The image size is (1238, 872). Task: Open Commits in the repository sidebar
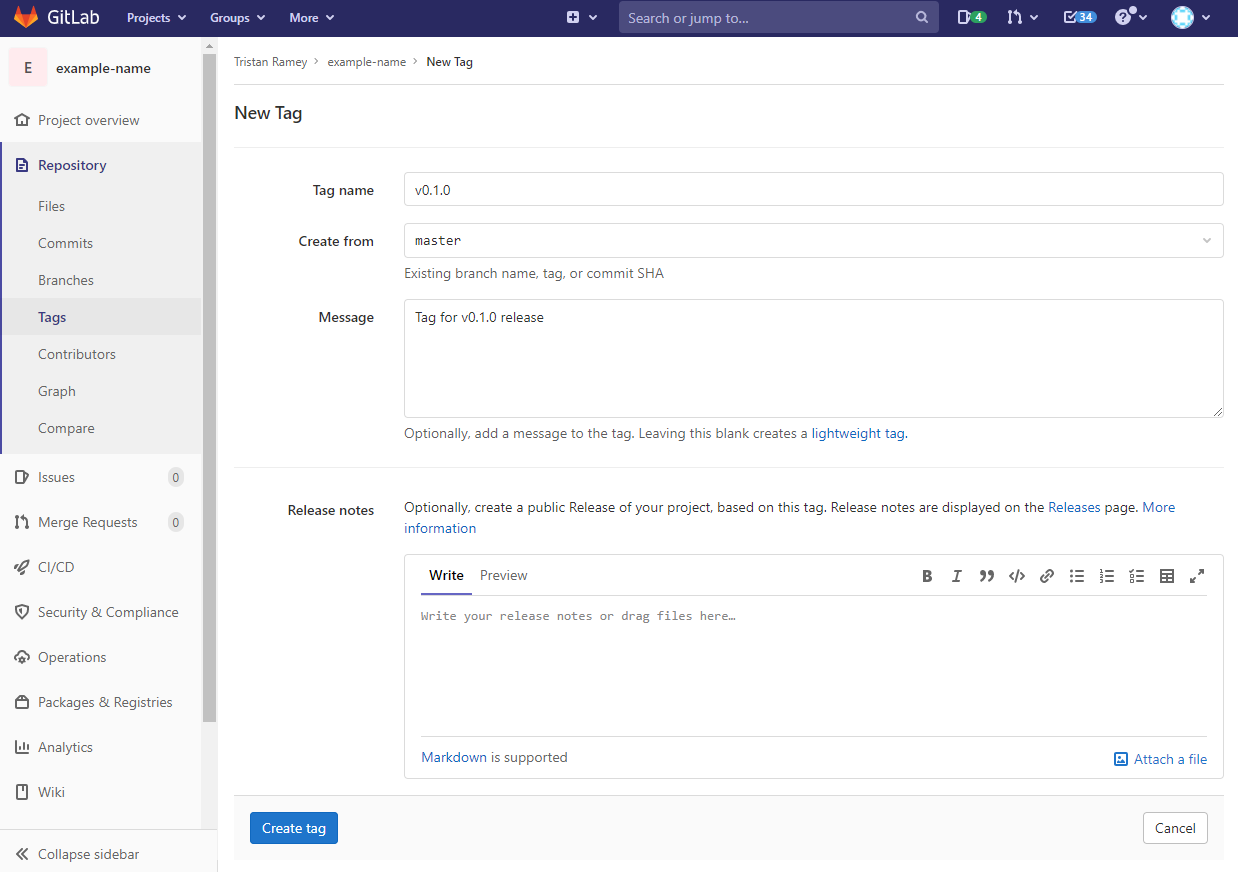coord(65,243)
